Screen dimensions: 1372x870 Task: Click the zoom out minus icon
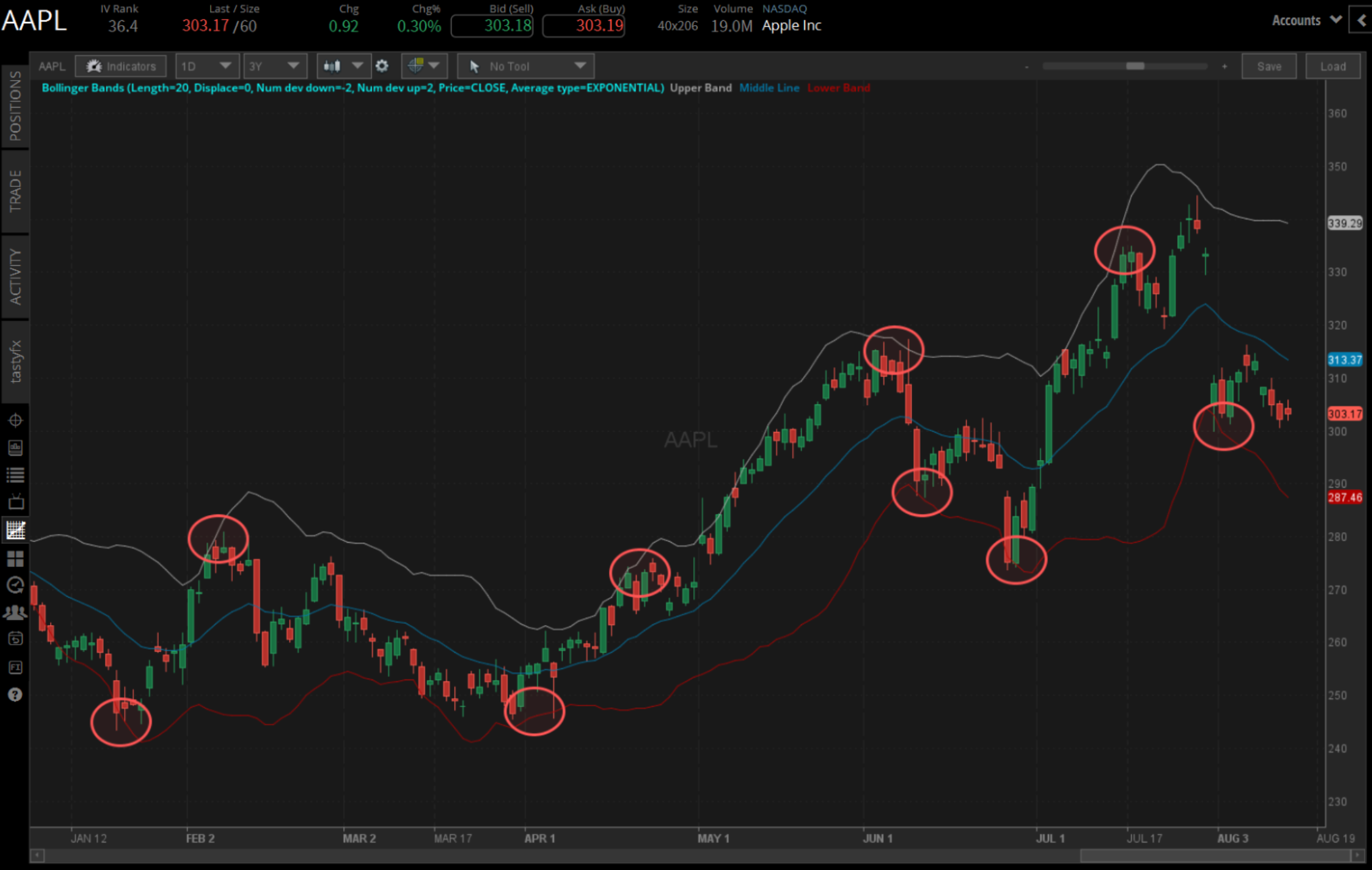pyautogui.click(x=1027, y=67)
